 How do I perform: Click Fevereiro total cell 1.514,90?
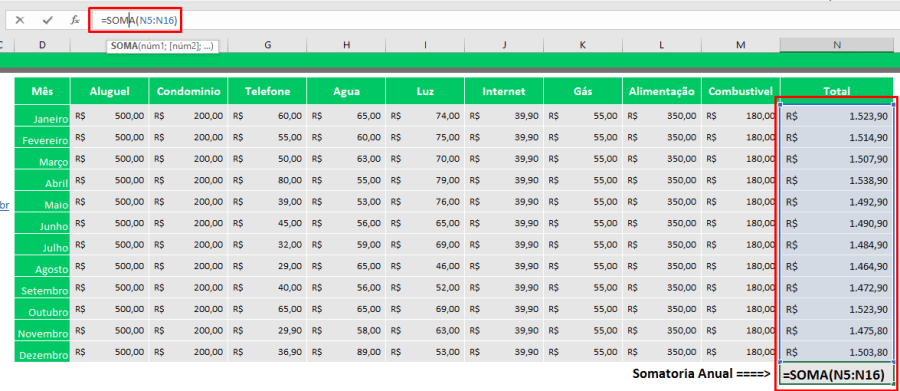(837, 137)
